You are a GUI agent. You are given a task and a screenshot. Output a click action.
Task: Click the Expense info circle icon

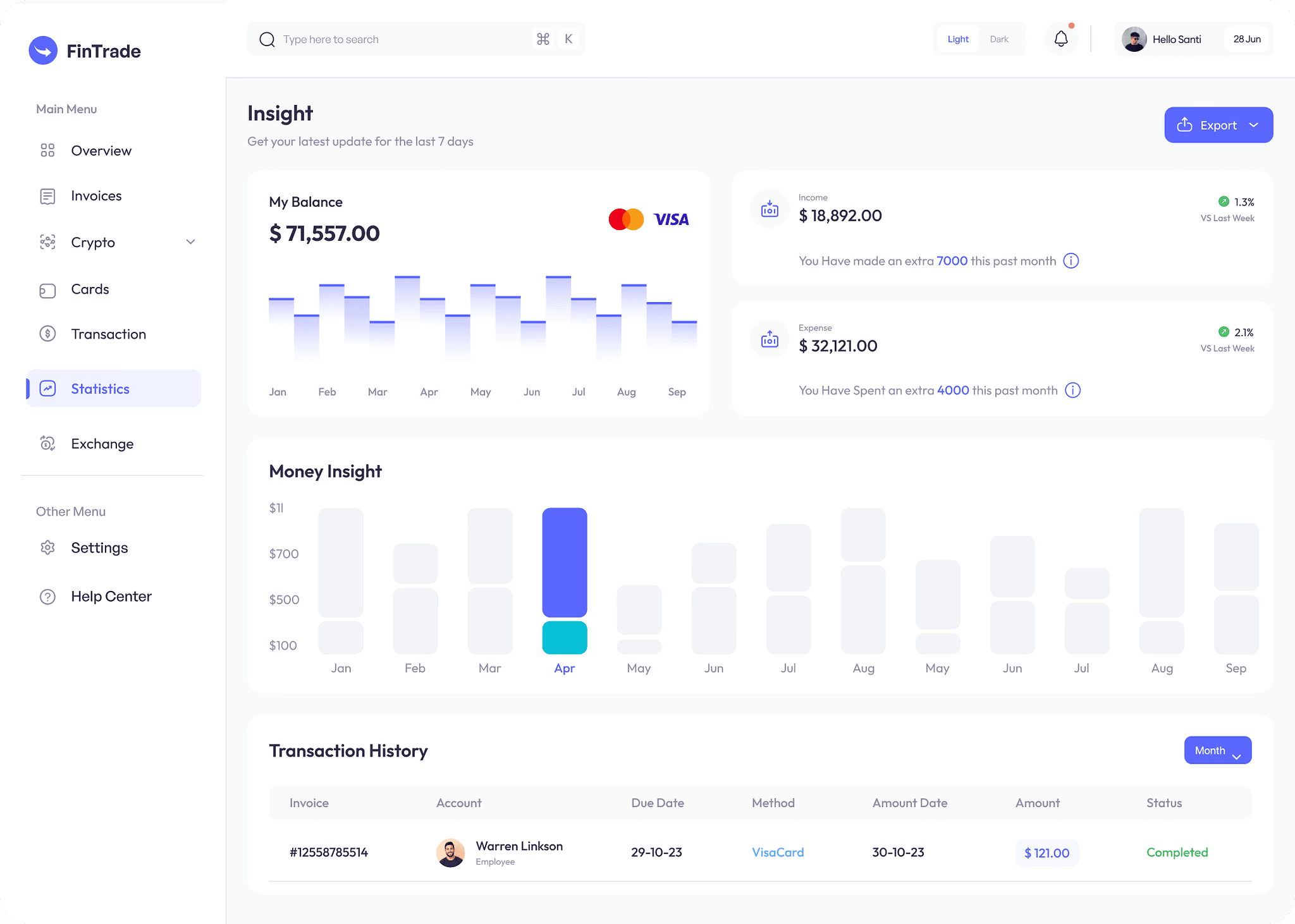[x=1072, y=391]
